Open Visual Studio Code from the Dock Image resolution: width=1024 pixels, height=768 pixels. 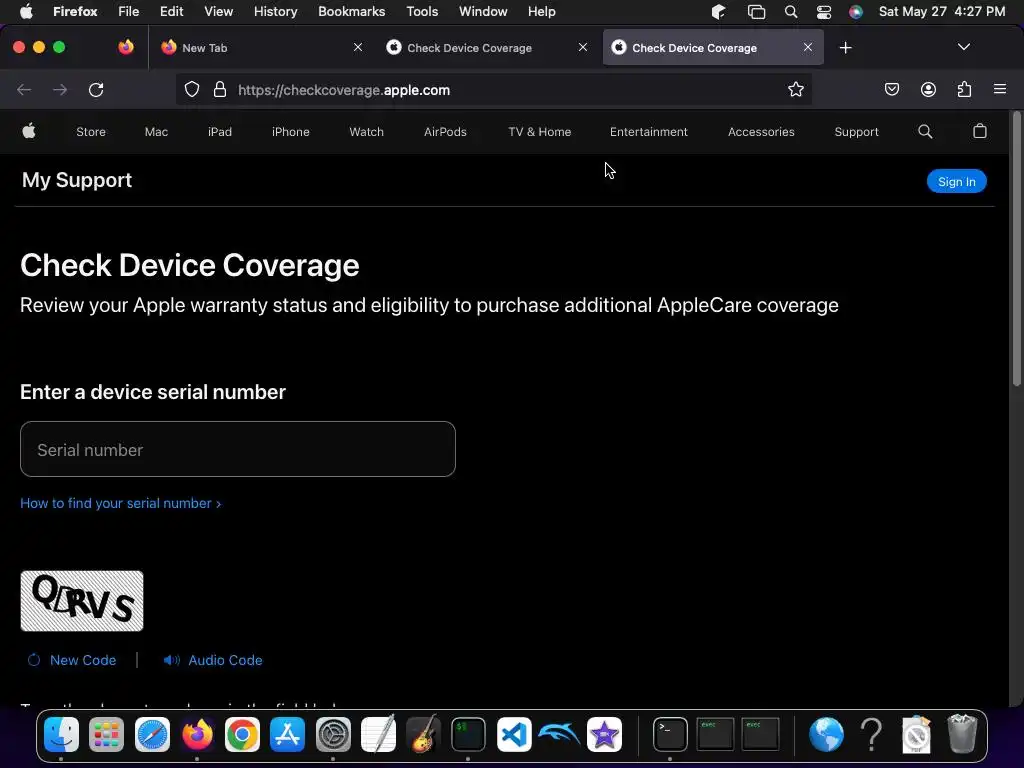click(514, 735)
